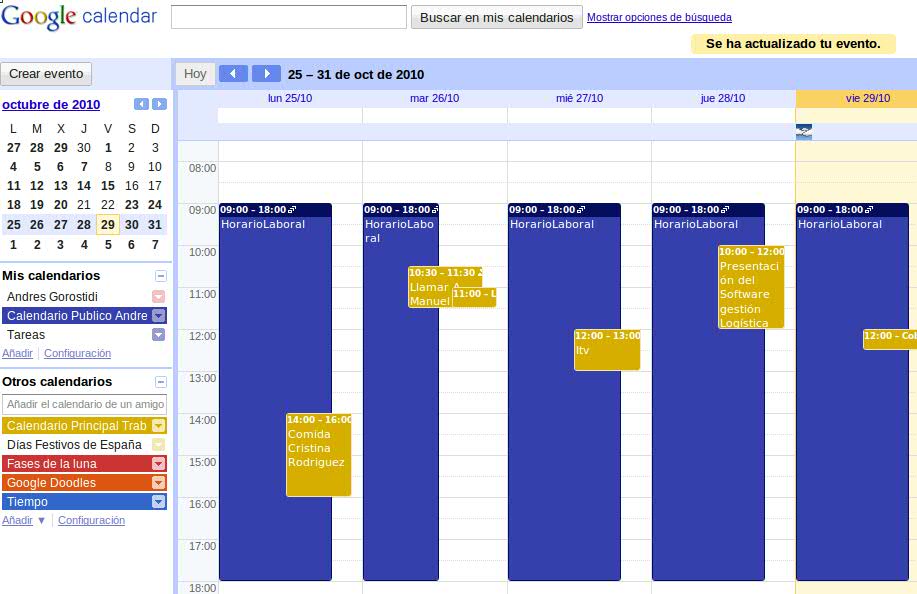Open Google Doodles calendar options arrow
The height and width of the screenshot is (594, 917).
158,483
